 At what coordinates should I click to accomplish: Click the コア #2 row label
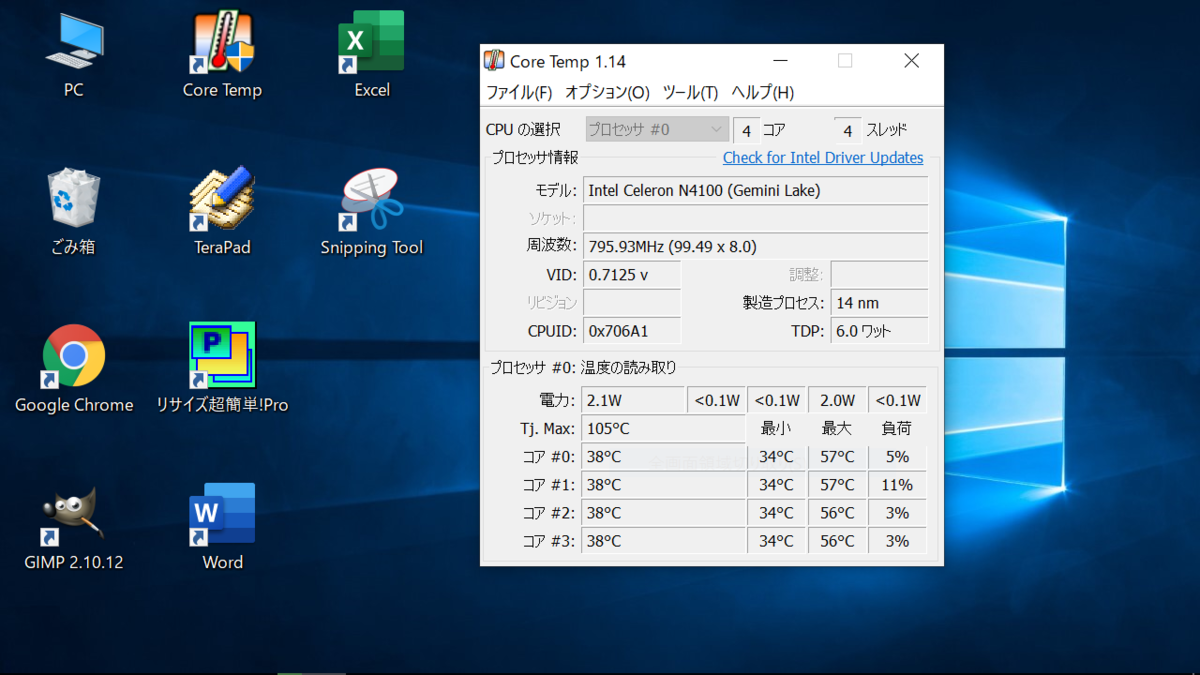549,513
